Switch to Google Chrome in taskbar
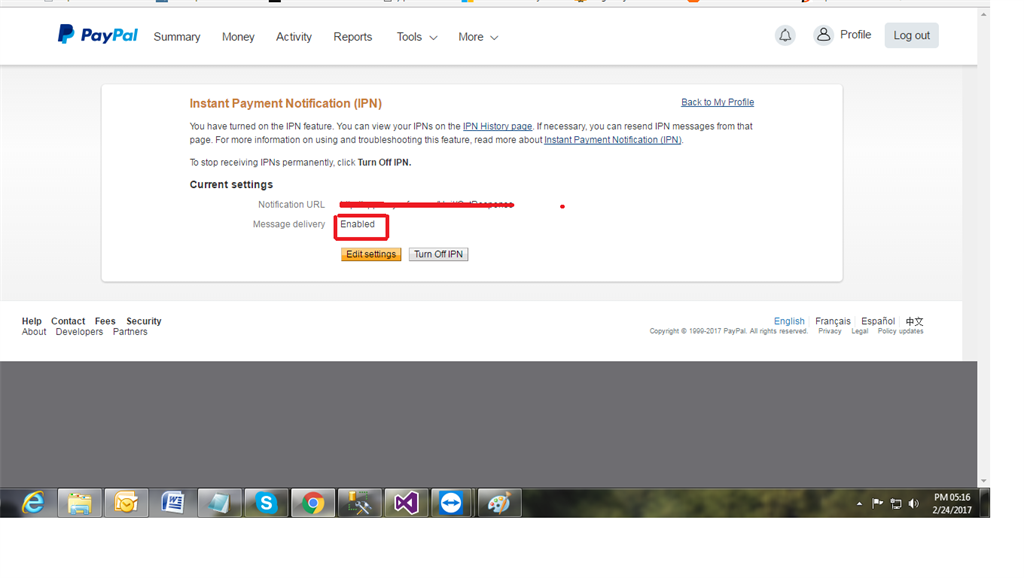The width and height of the screenshot is (1024, 578). pos(313,503)
